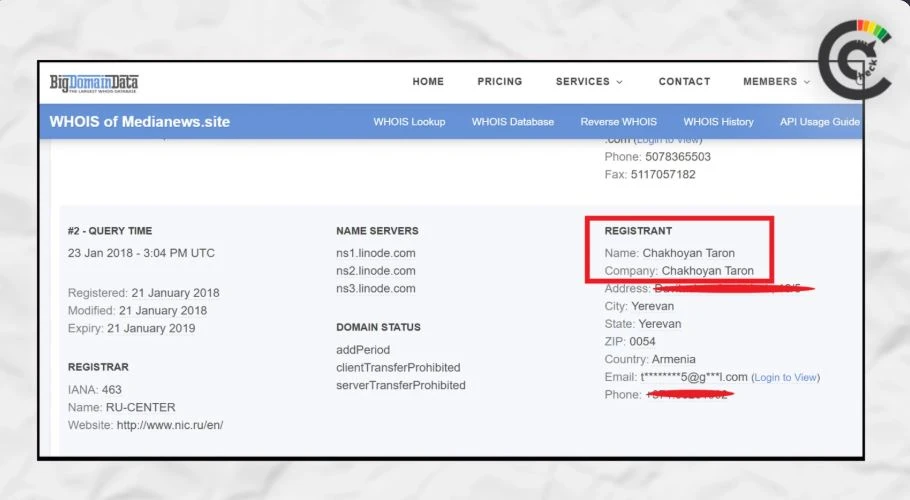910x500 pixels.
Task: Select the WHOIS Lookup tab
Action: tap(409, 122)
